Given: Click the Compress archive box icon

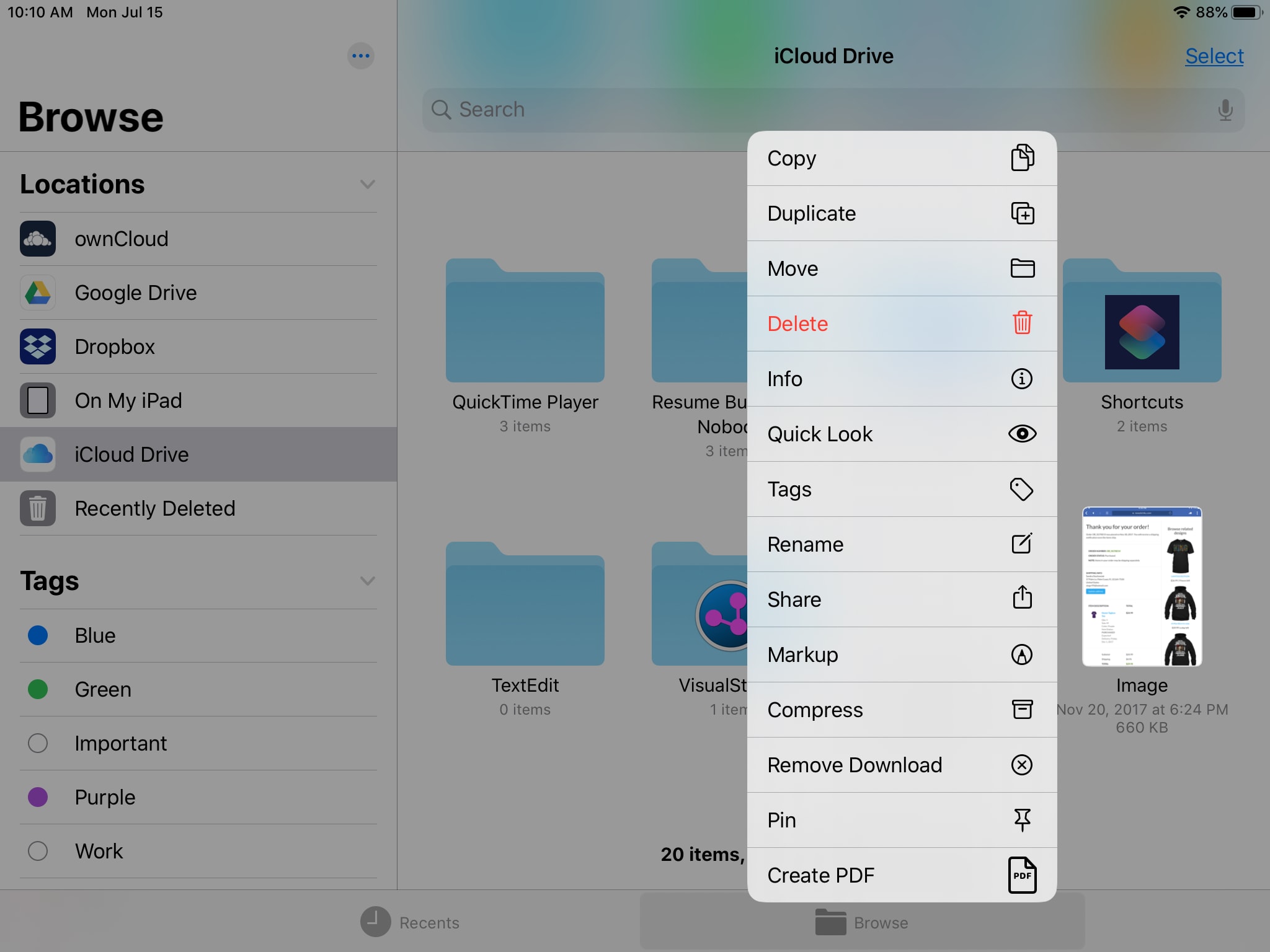Looking at the screenshot, I should coord(1022,709).
